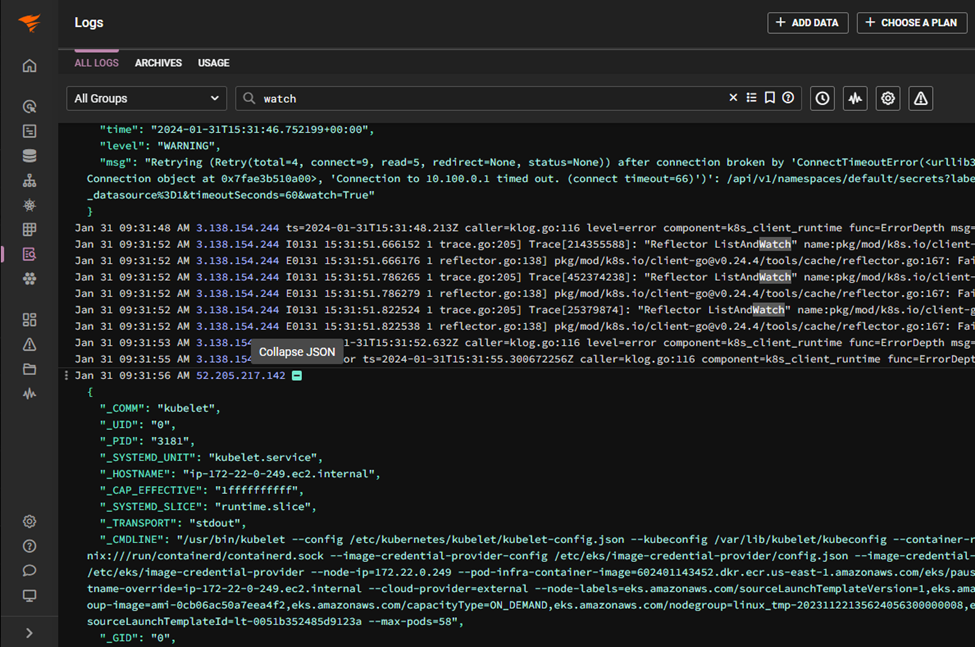Switch to the Usage tab
This screenshot has width=975, height=647.
213,63
